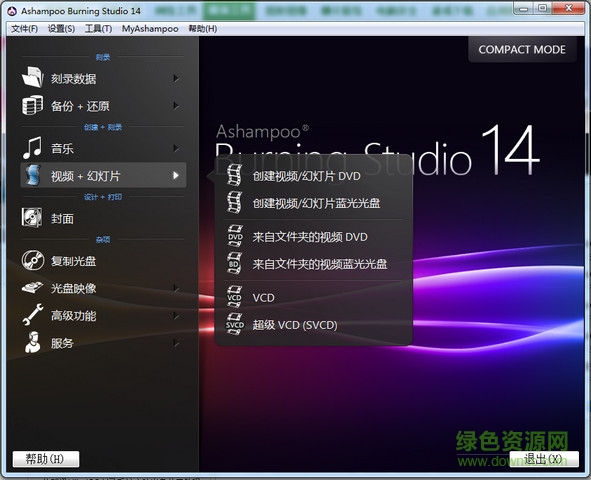Select 超级 VCD (SVCD) entry
This screenshot has width=591, height=480.
pos(295,325)
